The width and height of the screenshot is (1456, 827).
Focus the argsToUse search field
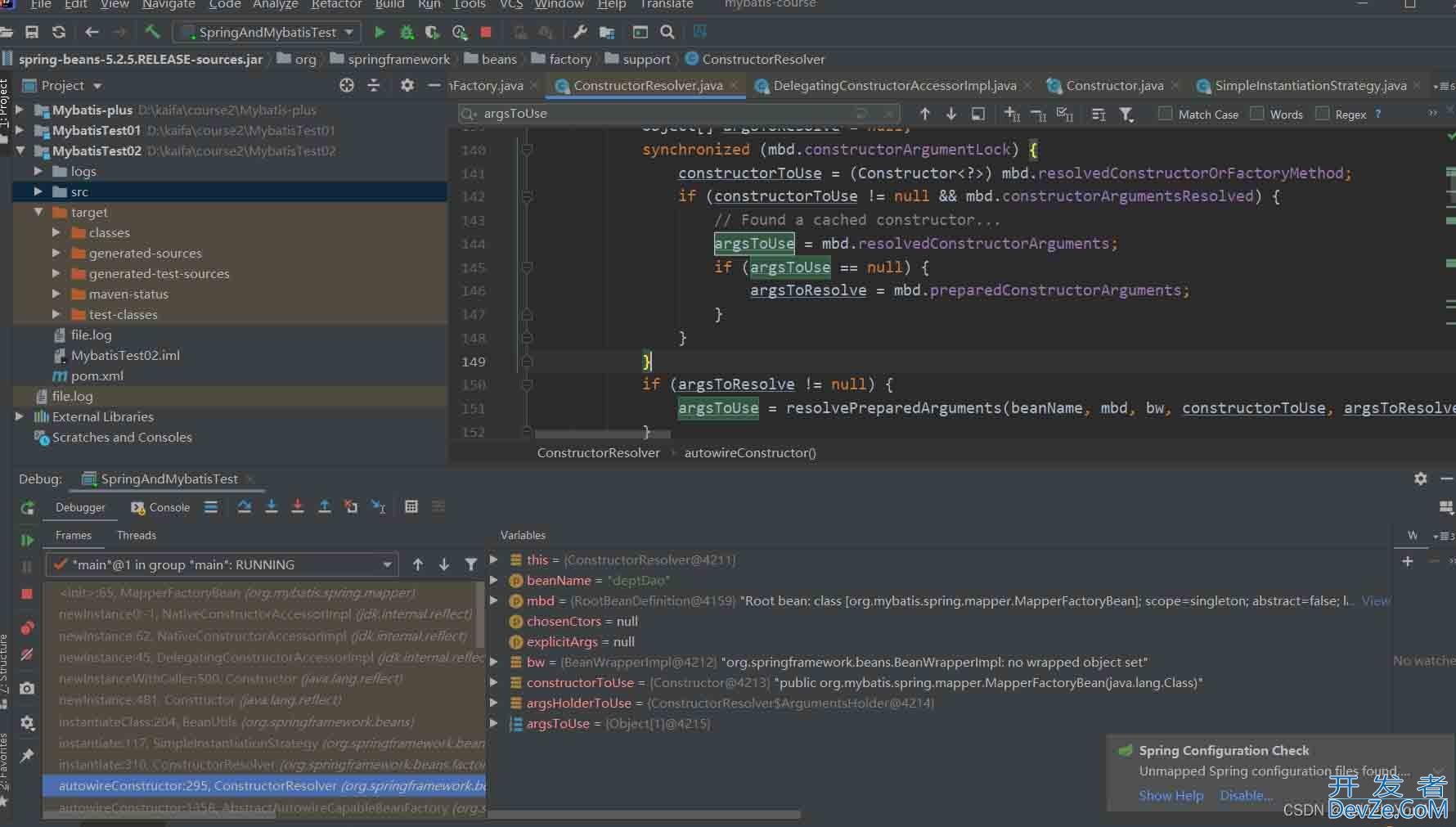coord(679,114)
